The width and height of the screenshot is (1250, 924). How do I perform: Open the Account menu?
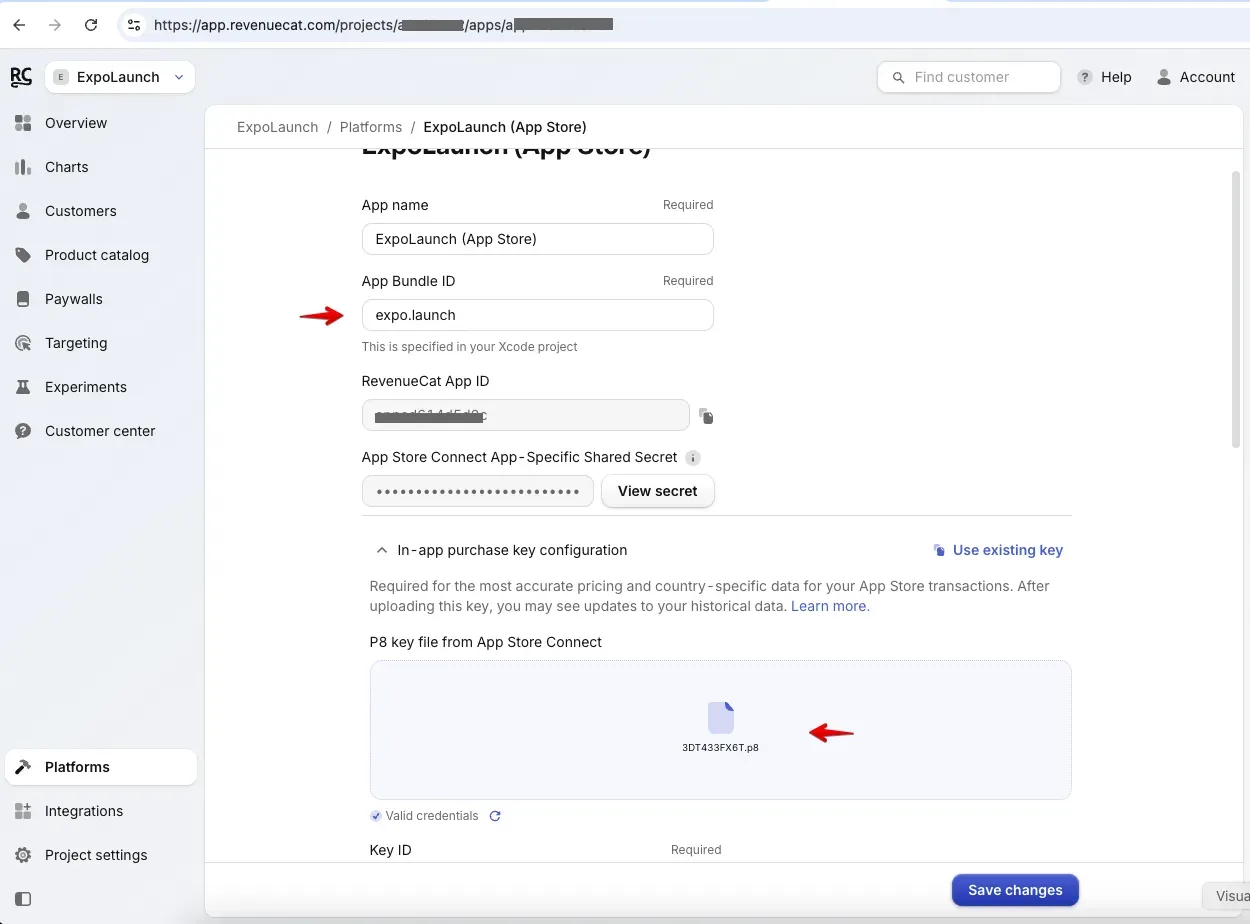click(x=1195, y=77)
